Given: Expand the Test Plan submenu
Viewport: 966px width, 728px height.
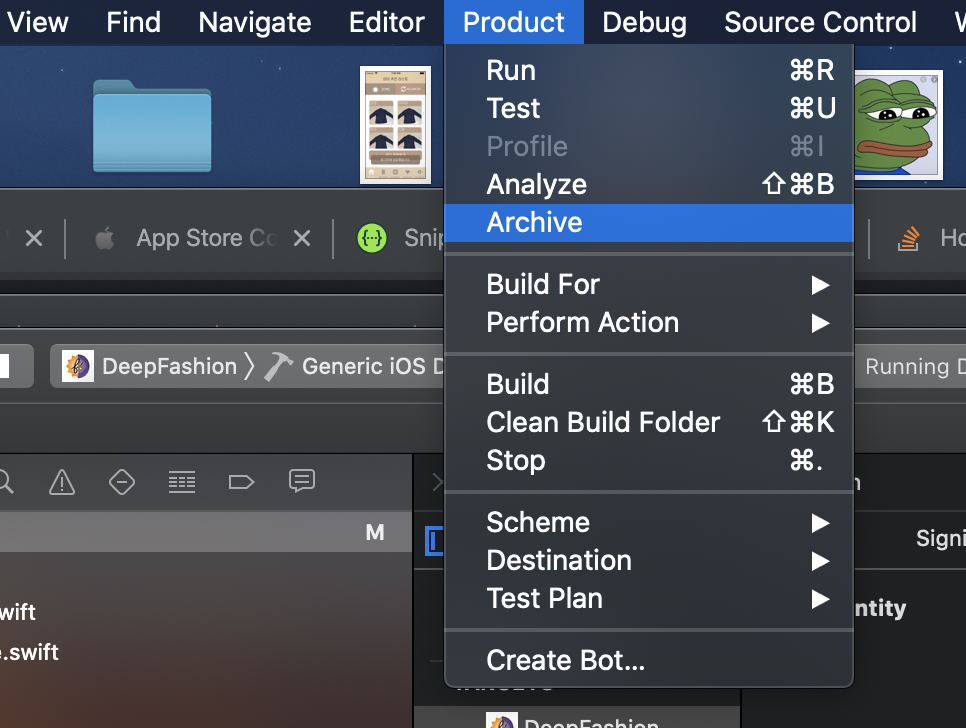Looking at the screenshot, I should point(649,599).
